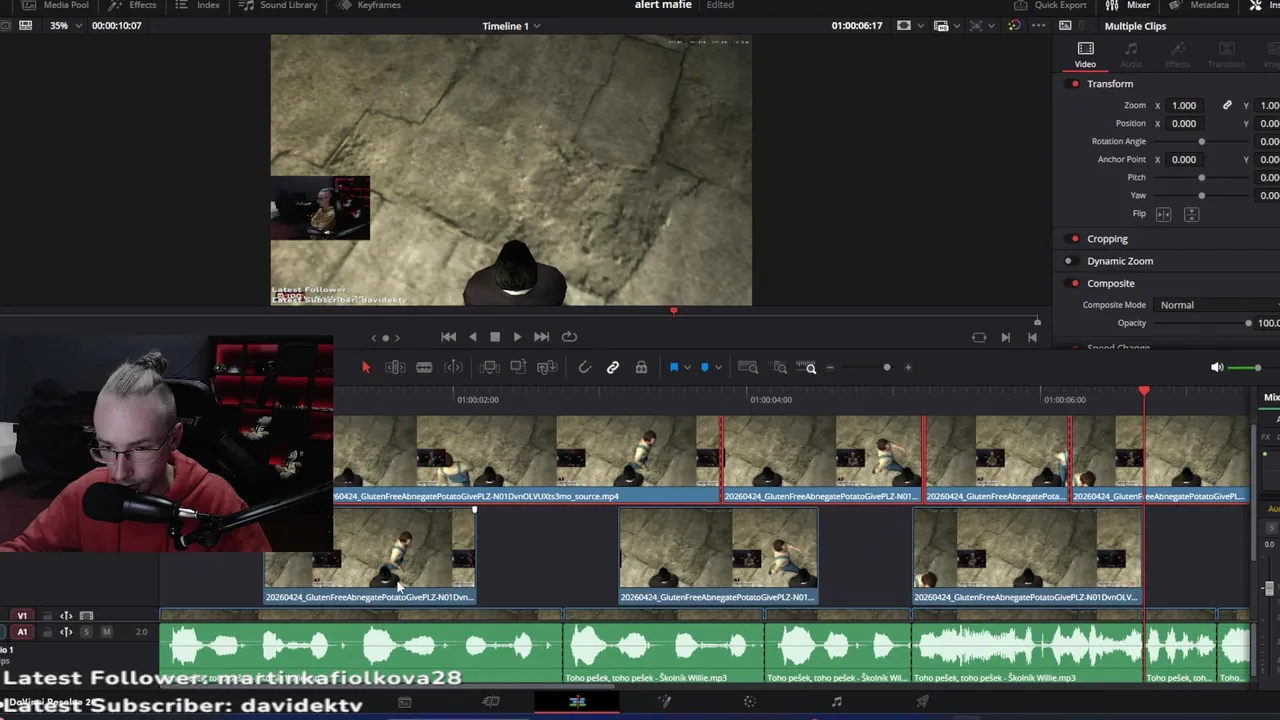Viewport: 1280px width, 720px height.
Task: Open the Effects panel
Action: 132,5
